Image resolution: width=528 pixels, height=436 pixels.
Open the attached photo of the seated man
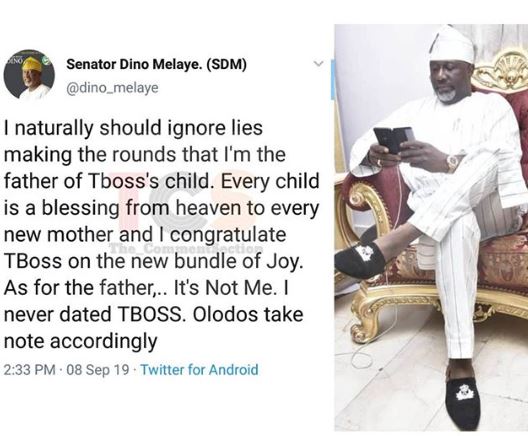pos(431,227)
